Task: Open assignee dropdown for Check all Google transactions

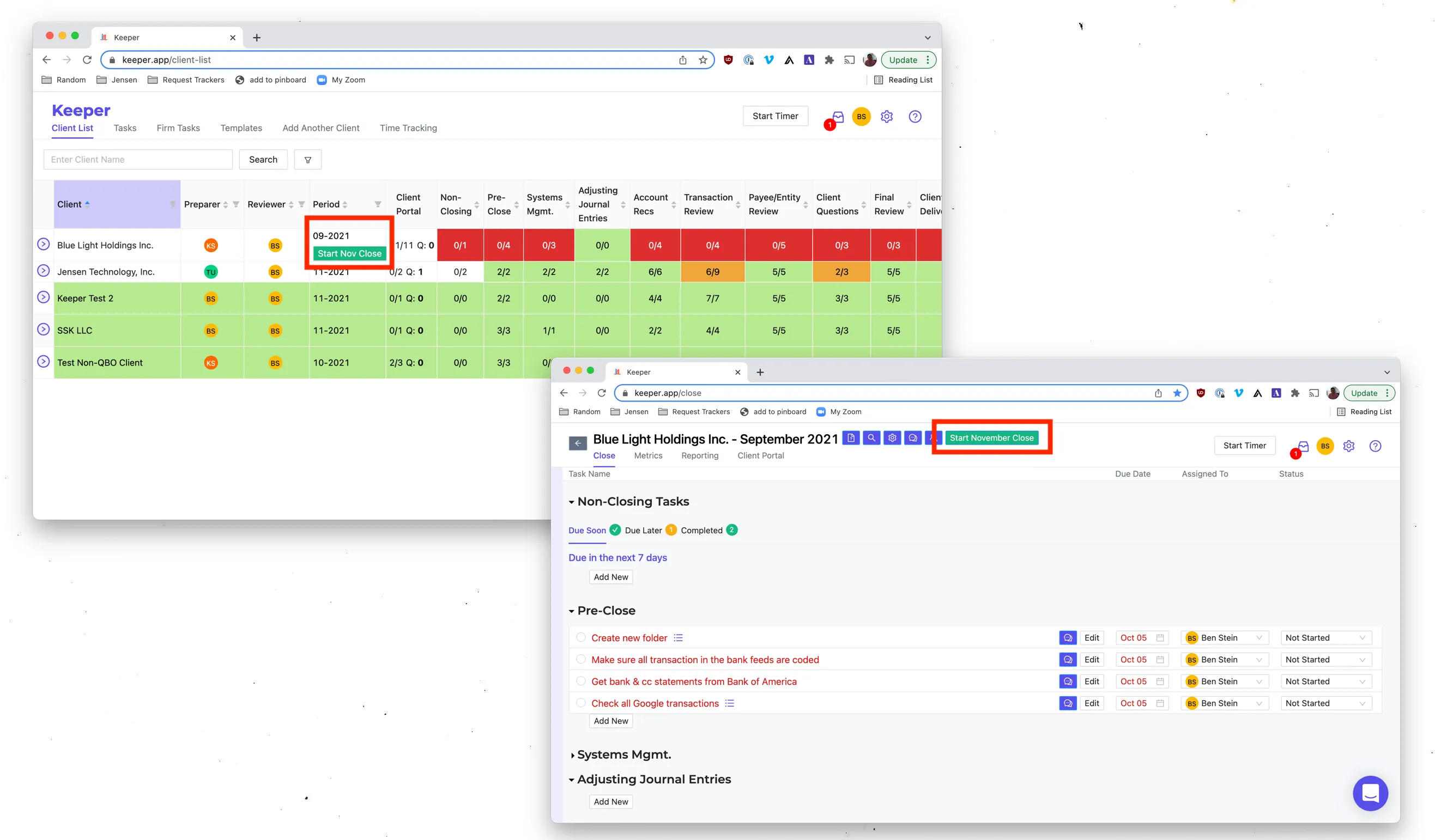Action: (x=1224, y=703)
